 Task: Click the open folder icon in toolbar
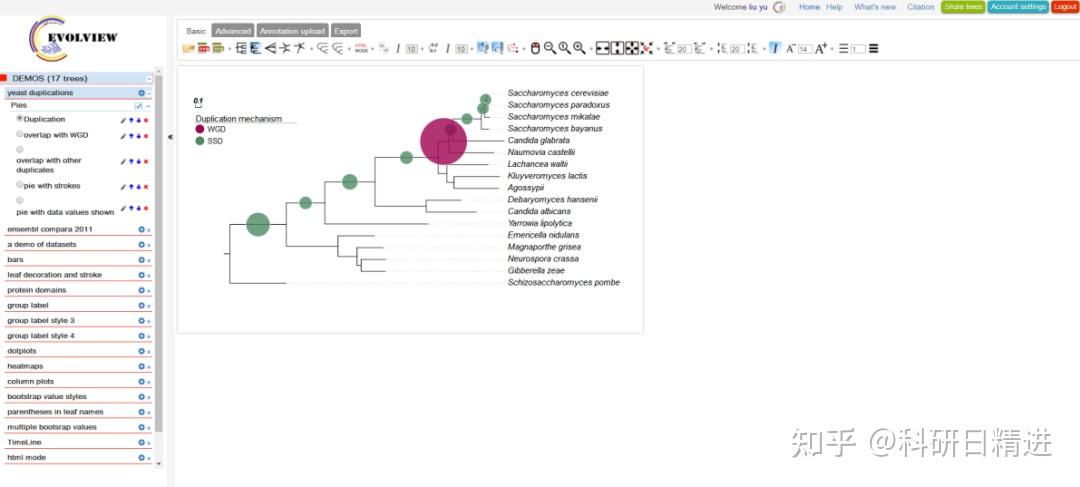coord(188,48)
